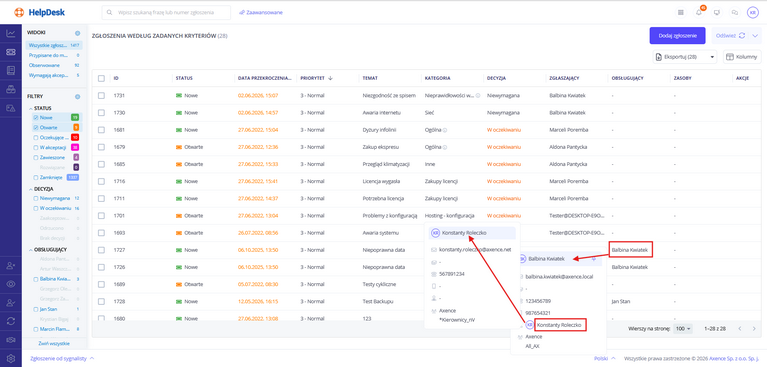The image size is (767, 367).
Task: Open the knowledge base book icon
Action: [10, 70]
